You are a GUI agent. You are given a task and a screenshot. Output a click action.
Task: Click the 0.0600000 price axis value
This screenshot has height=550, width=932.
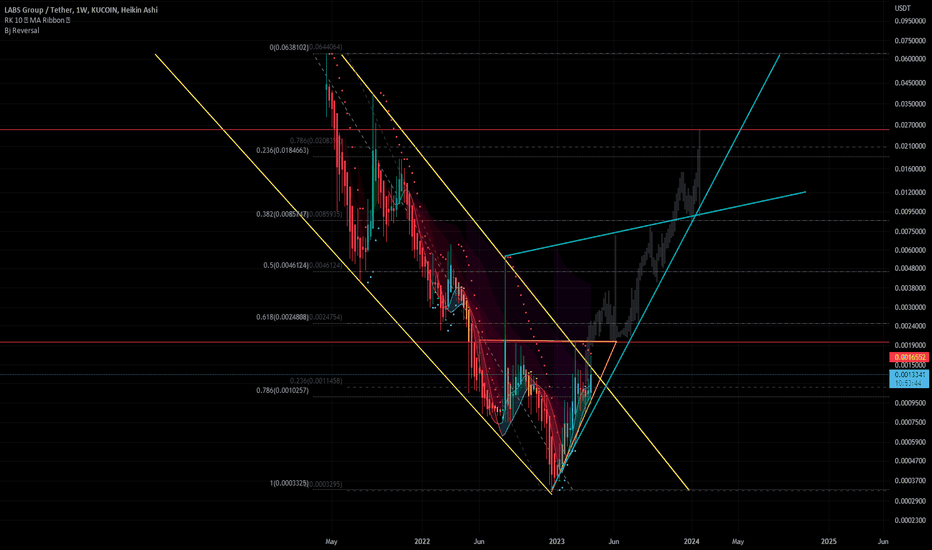tap(910, 59)
